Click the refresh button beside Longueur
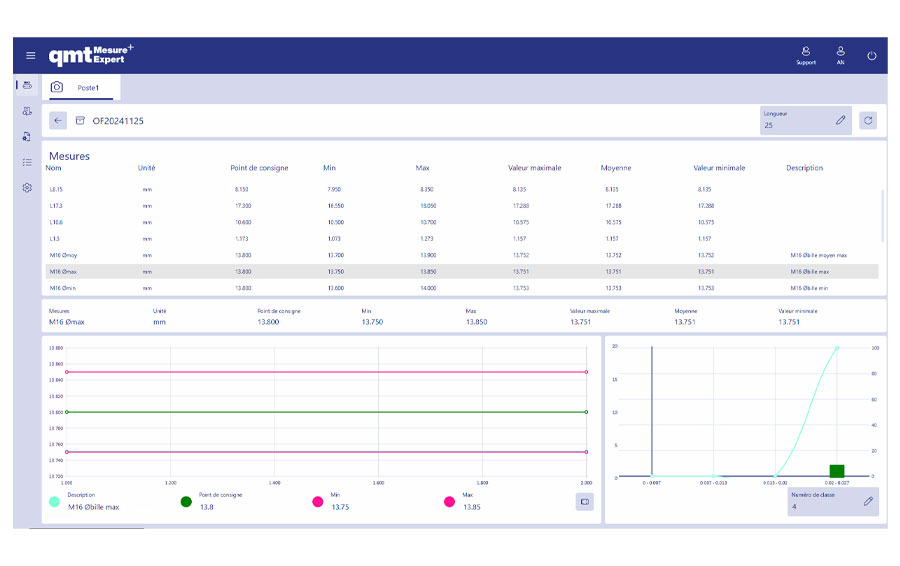 868,121
